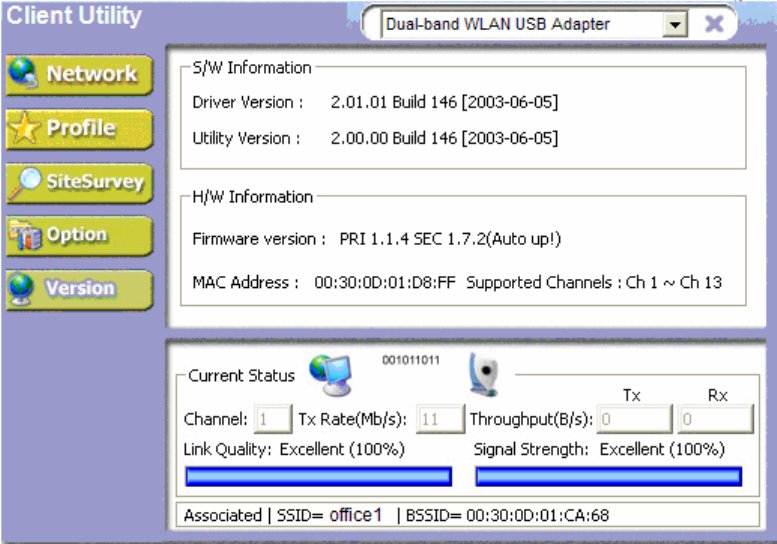Go to the Option tab

tap(79, 236)
